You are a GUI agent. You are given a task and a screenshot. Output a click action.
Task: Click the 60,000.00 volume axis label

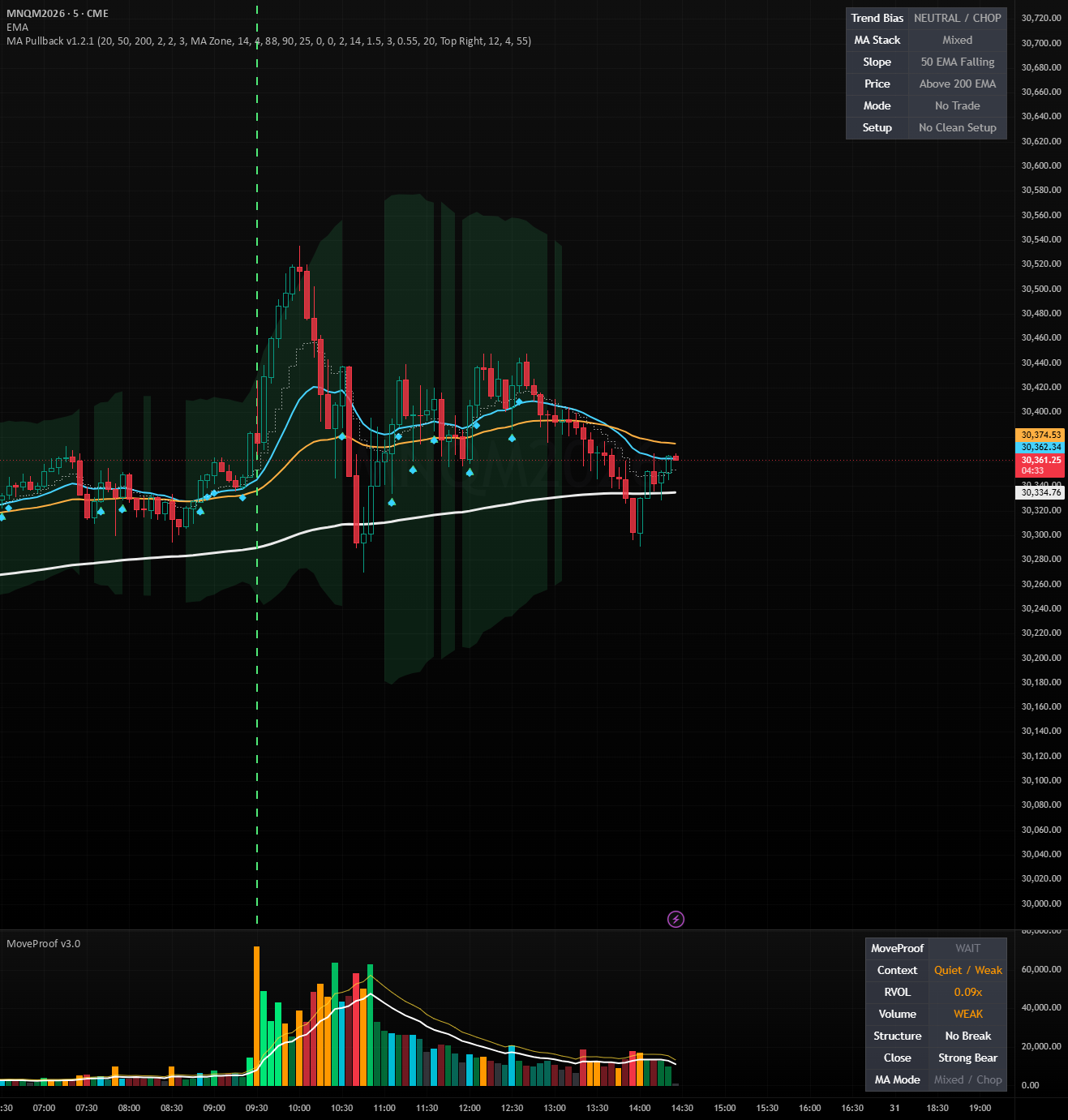pyautogui.click(x=1041, y=969)
